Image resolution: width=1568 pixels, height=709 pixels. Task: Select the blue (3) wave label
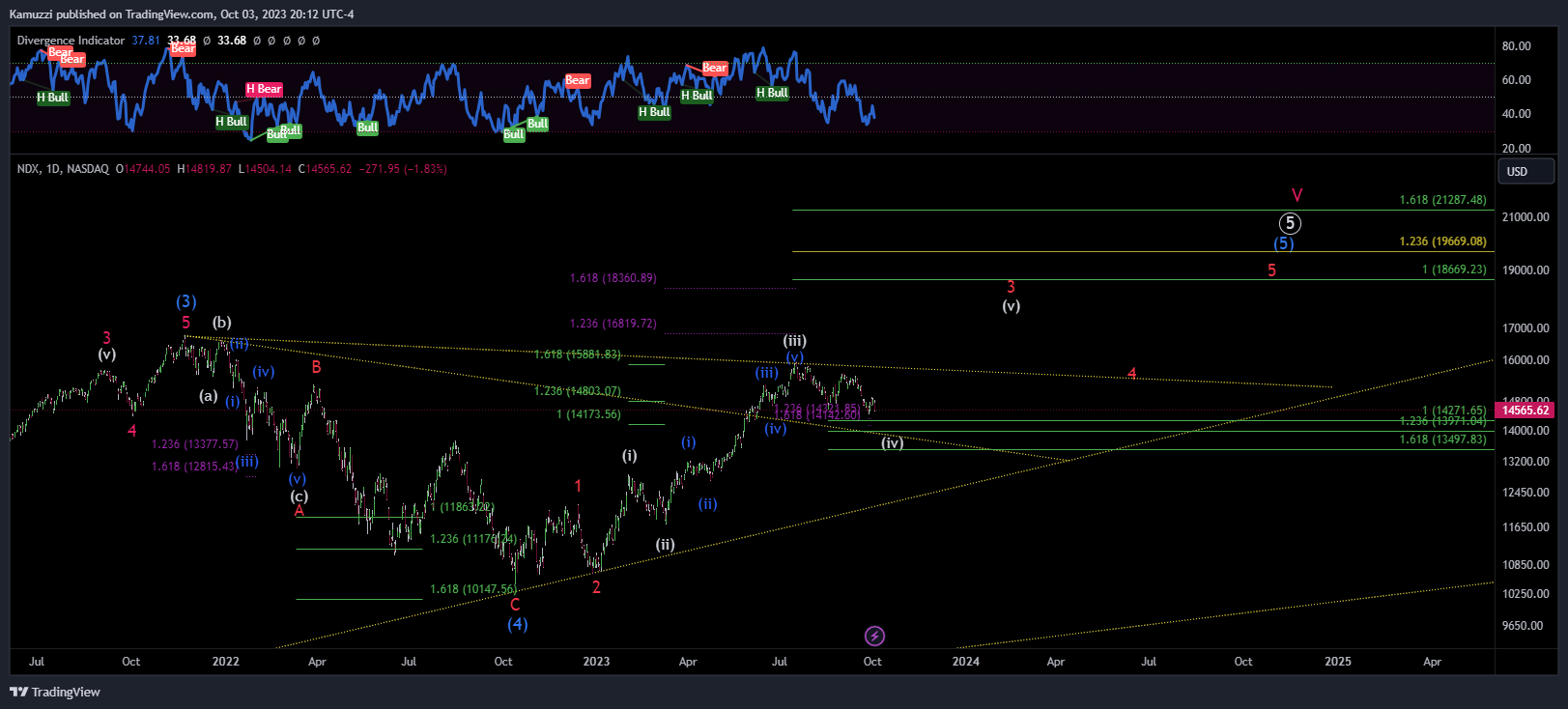tap(186, 301)
